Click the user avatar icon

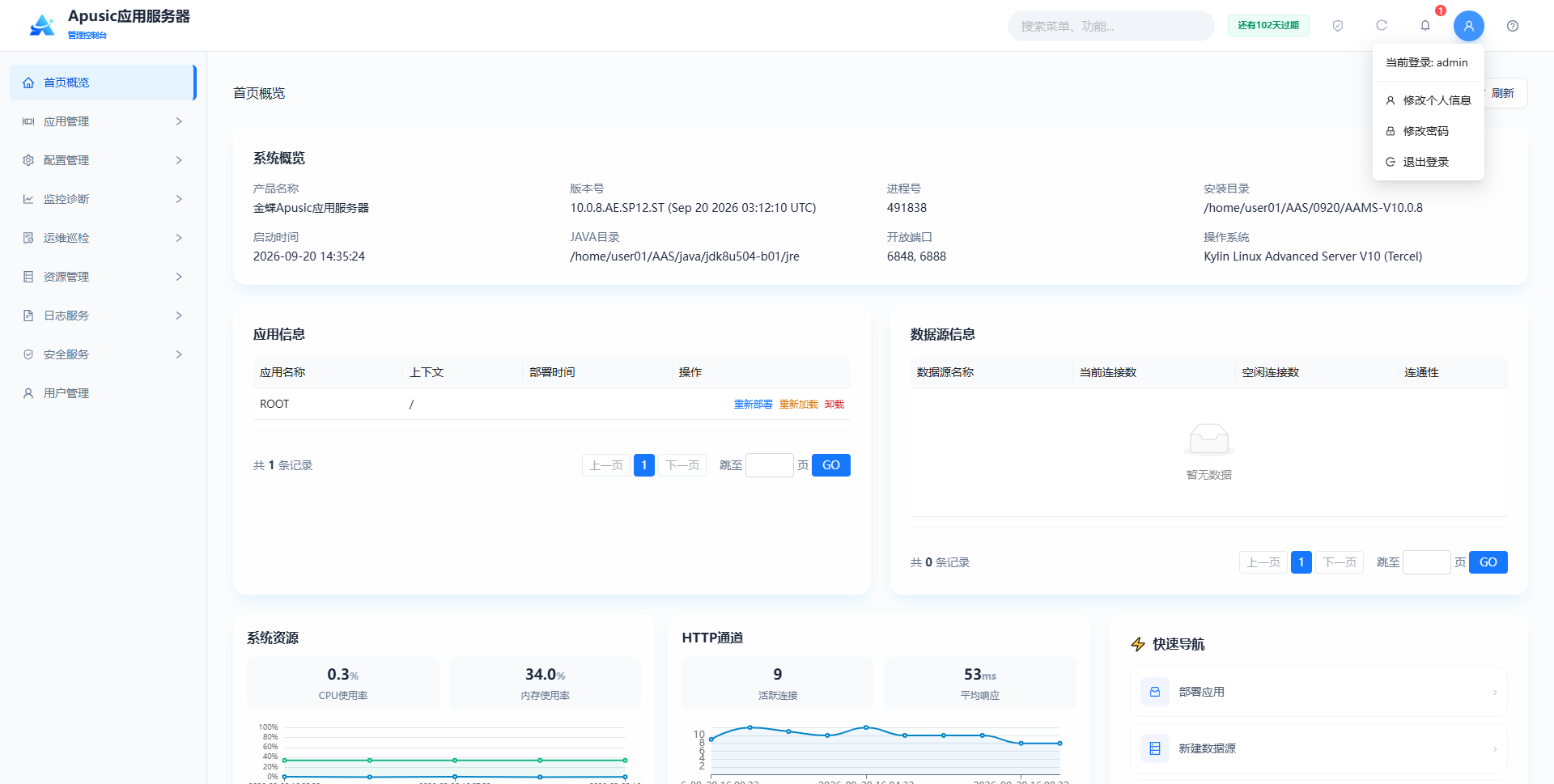(1469, 26)
